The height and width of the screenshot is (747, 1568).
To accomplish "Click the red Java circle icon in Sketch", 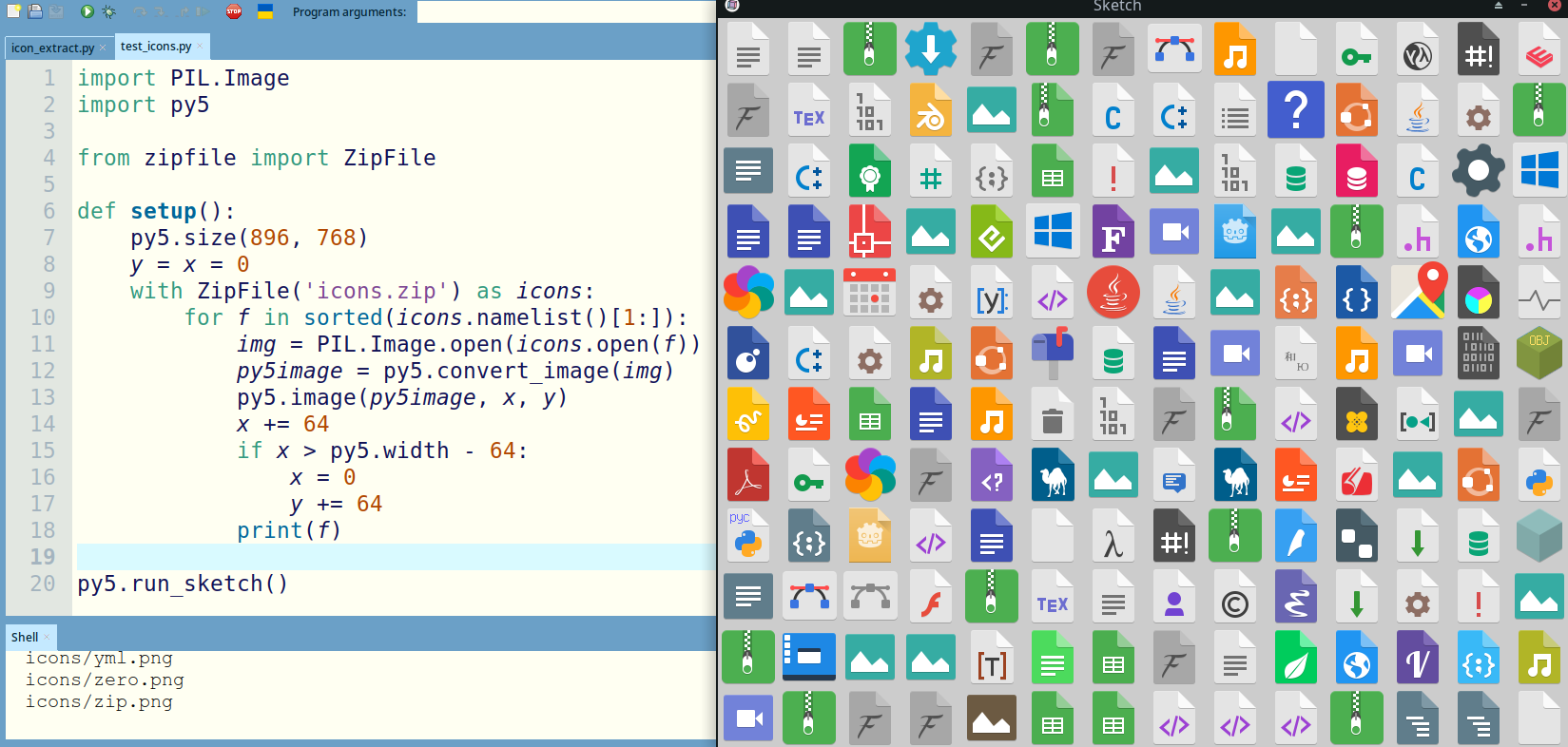I will 1113,293.
